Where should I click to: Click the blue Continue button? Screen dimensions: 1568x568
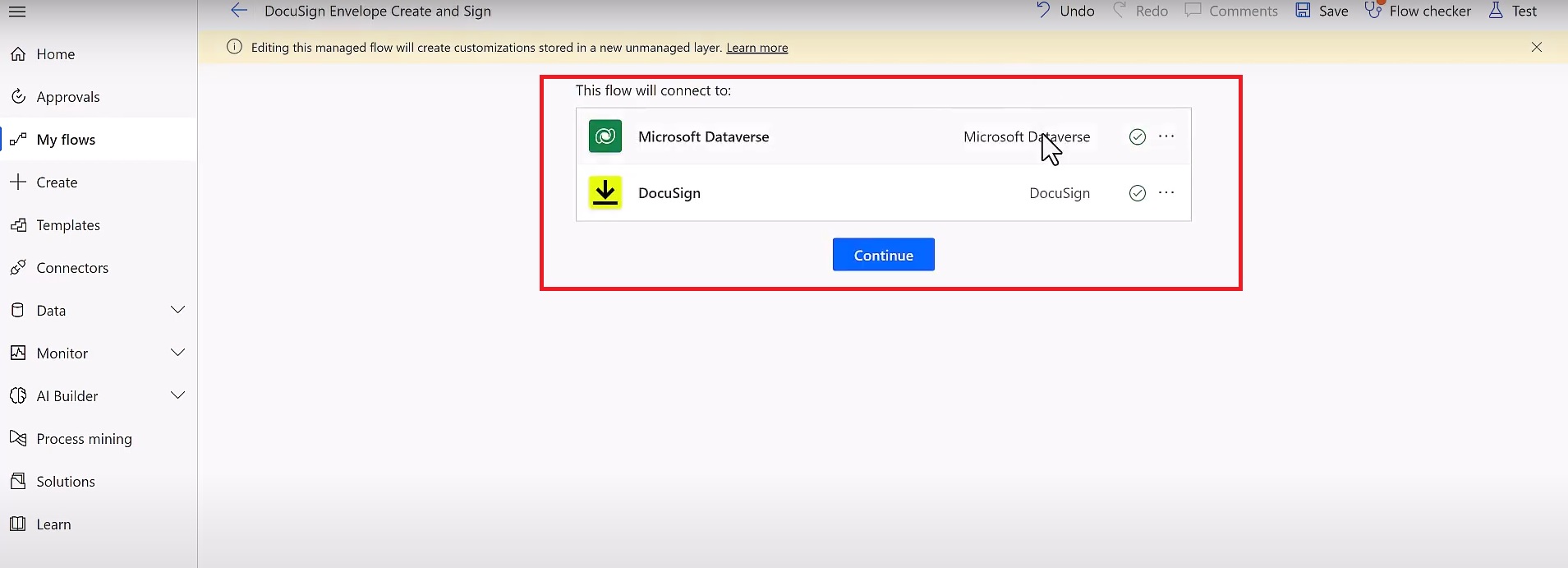point(883,255)
